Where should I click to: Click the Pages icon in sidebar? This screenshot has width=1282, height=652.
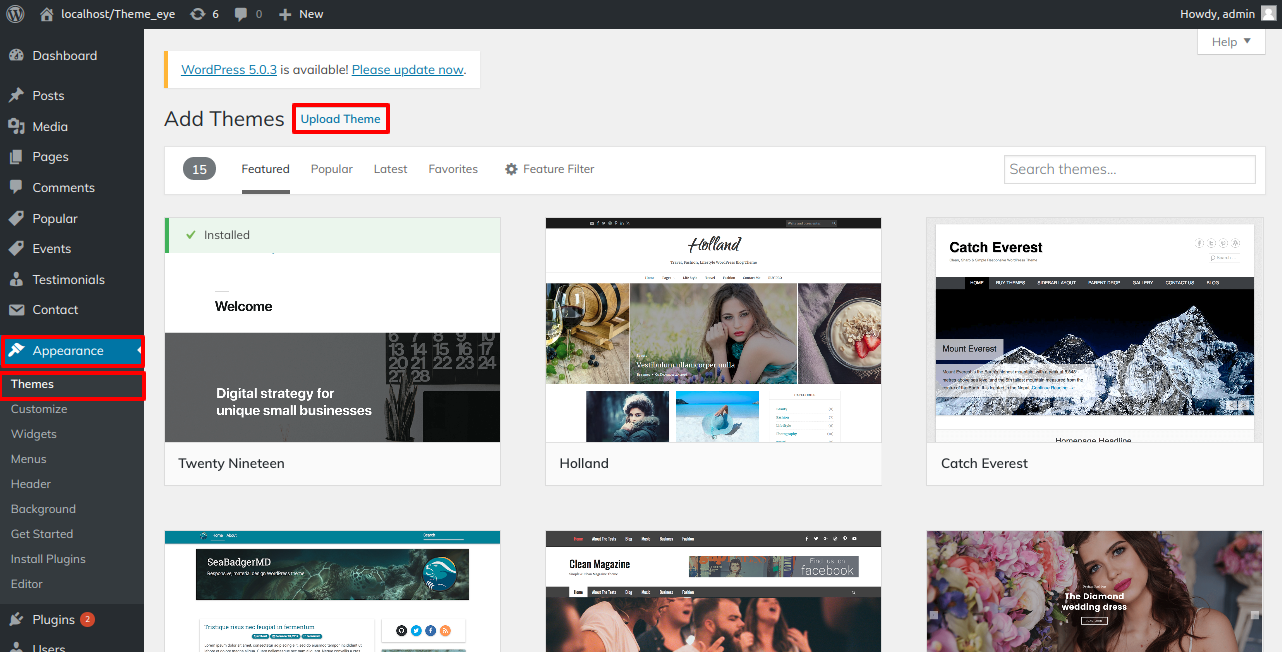click(x=16, y=157)
